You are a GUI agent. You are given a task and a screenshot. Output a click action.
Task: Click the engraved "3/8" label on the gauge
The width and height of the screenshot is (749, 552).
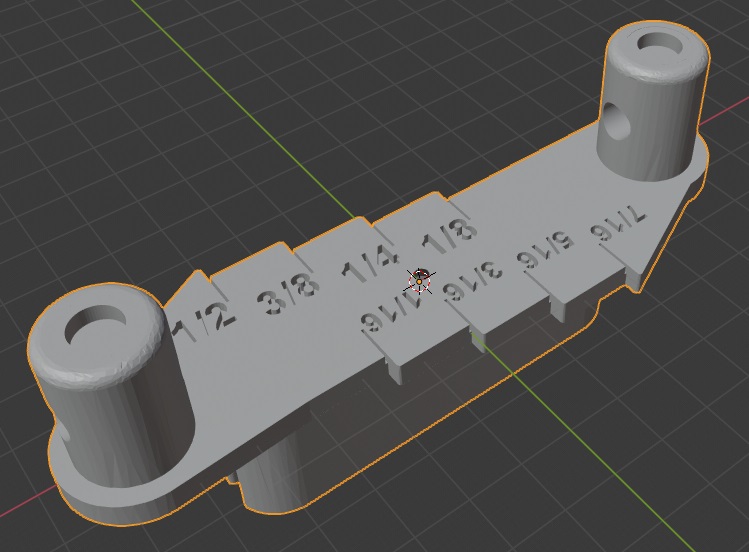(x=289, y=296)
